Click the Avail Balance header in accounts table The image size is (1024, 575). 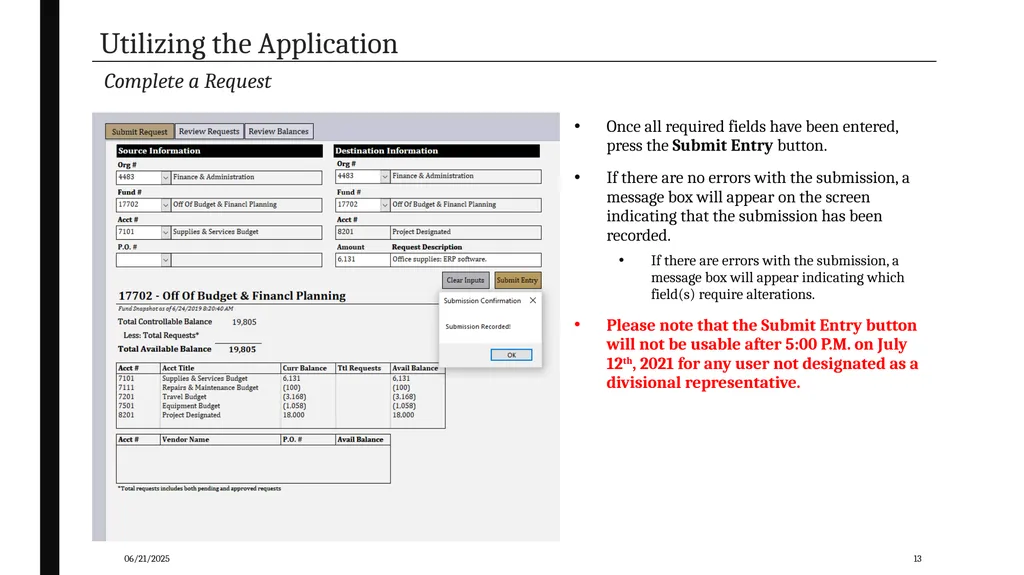coord(415,368)
